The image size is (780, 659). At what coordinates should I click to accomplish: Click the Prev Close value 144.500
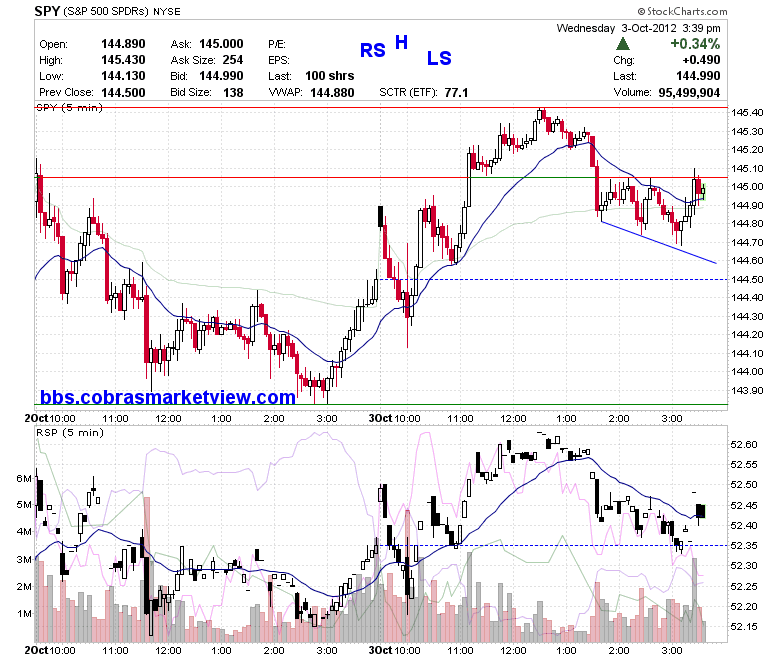(x=123, y=92)
